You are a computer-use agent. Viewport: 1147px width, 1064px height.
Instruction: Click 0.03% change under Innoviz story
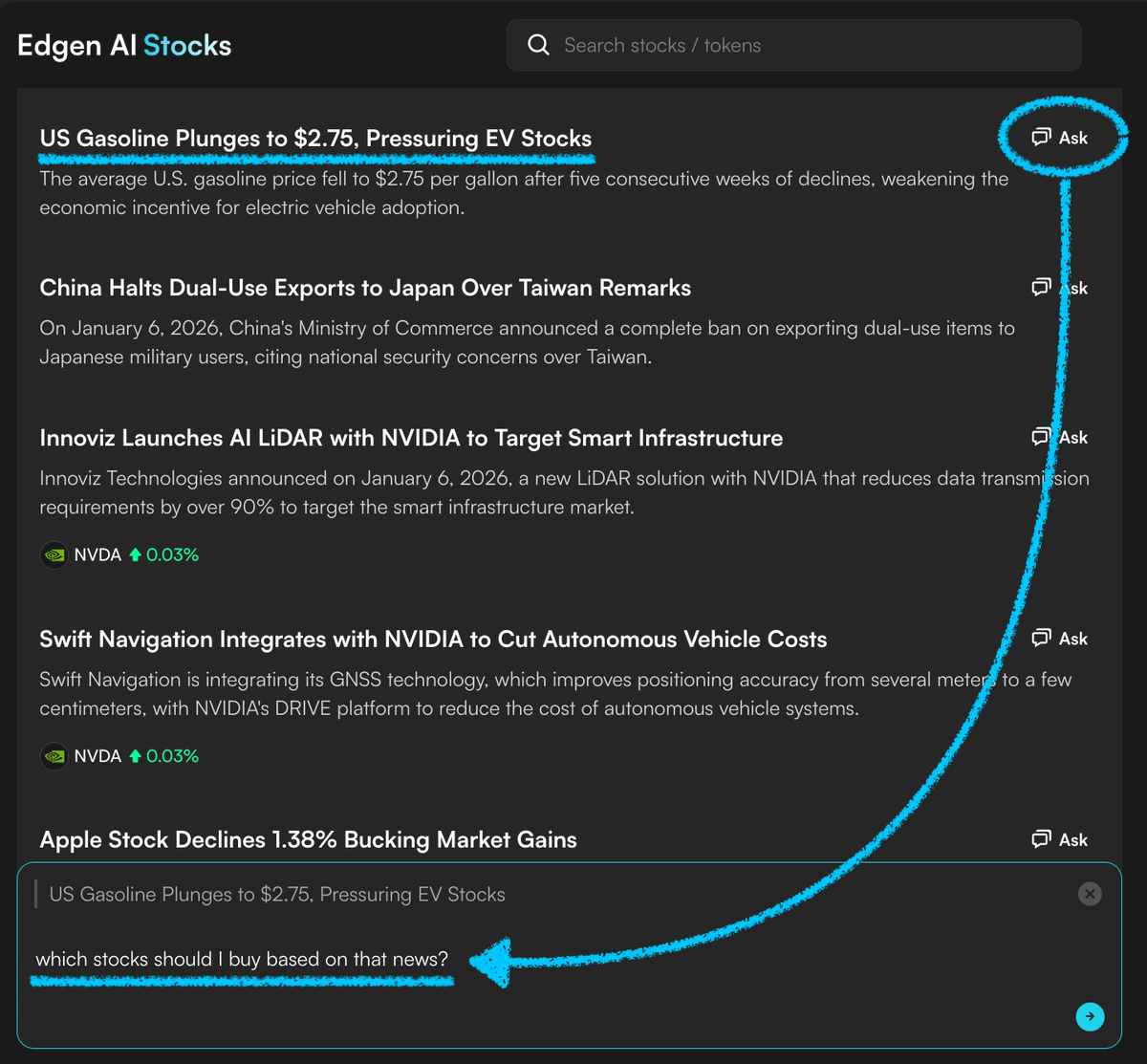coord(164,554)
